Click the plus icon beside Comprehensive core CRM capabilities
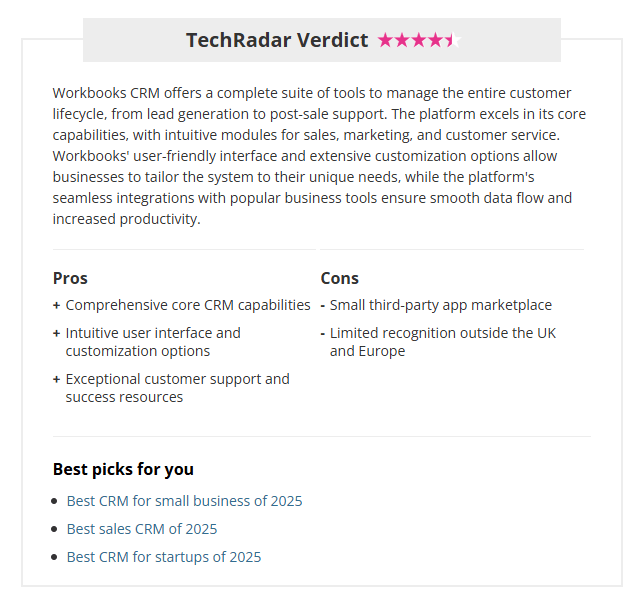This screenshot has height=599, width=637. tap(56, 306)
